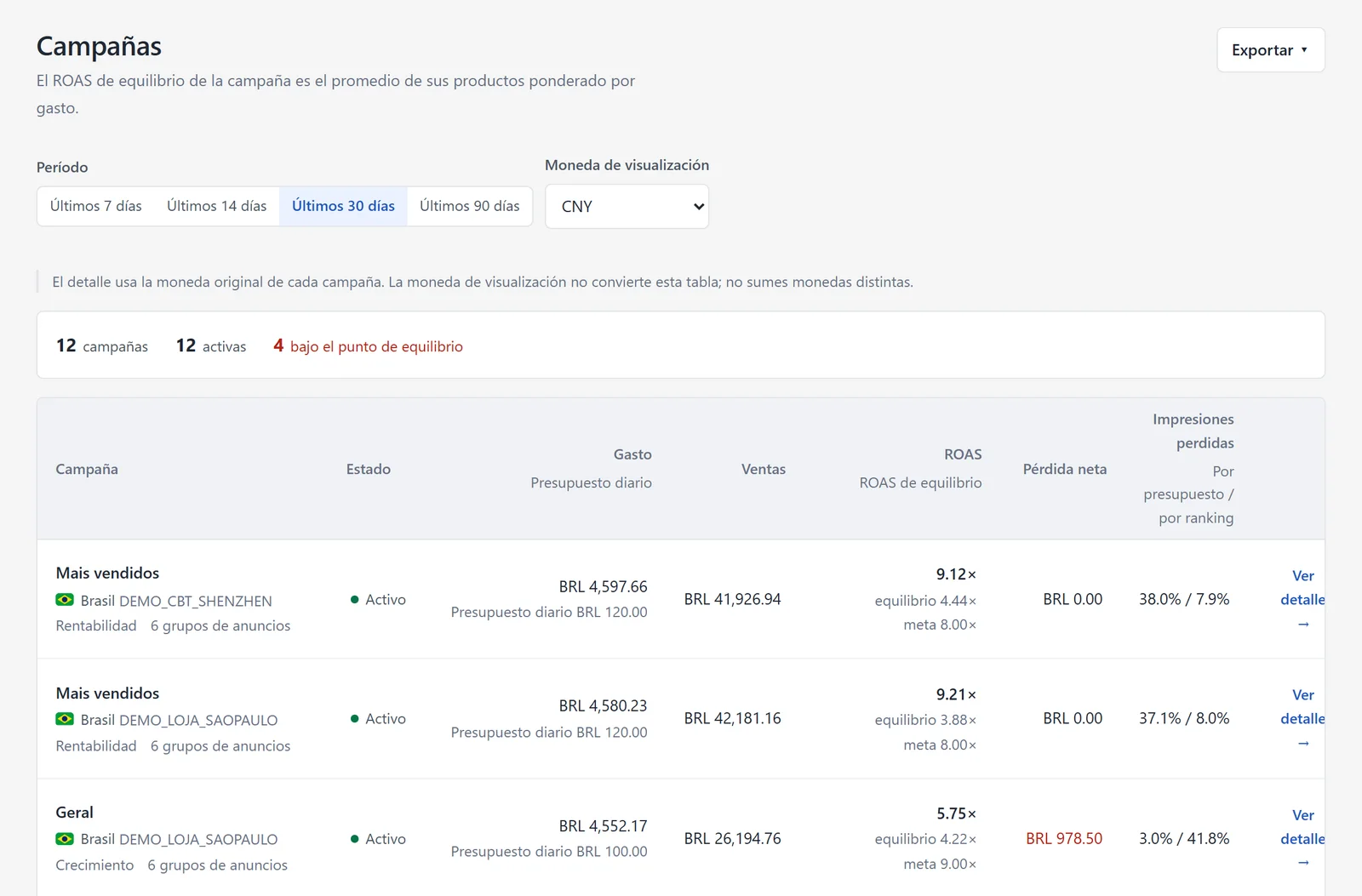Click the Pérdida neta column header
1362x896 pixels.
click(x=1065, y=469)
